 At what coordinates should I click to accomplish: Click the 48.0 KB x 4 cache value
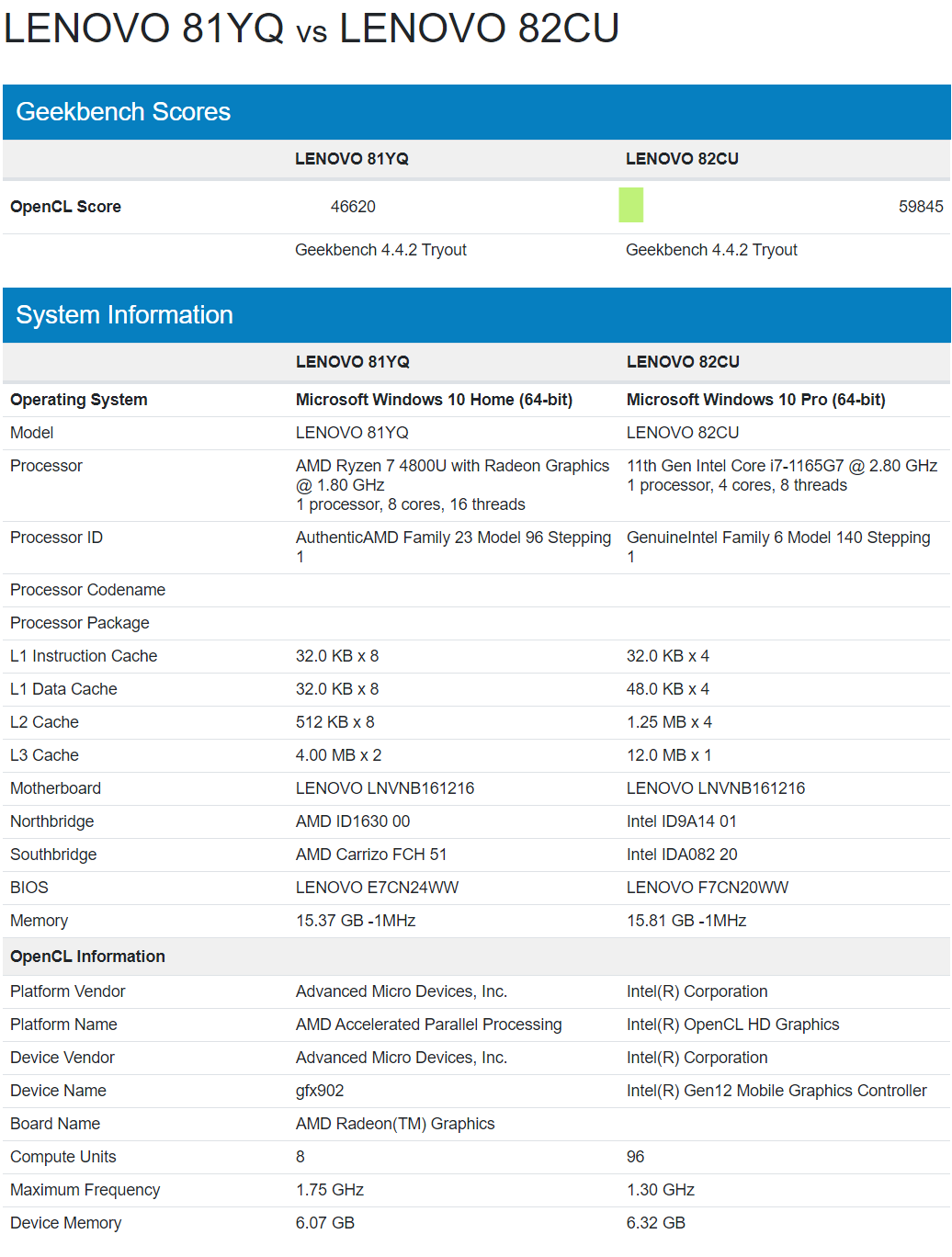[668, 689]
